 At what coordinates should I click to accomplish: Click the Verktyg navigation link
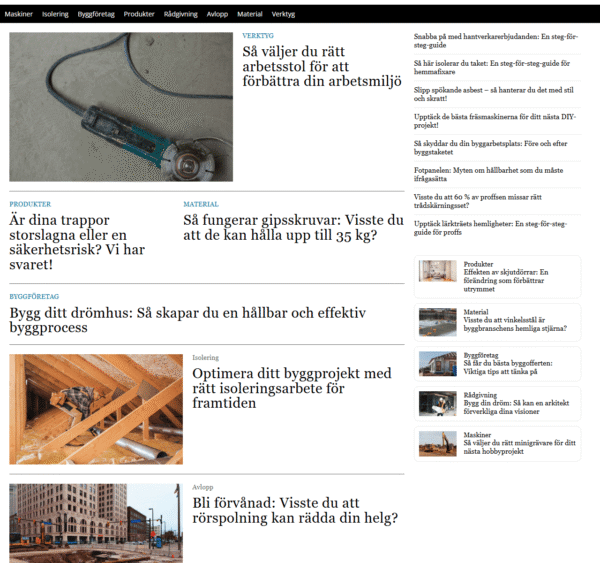[283, 14]
